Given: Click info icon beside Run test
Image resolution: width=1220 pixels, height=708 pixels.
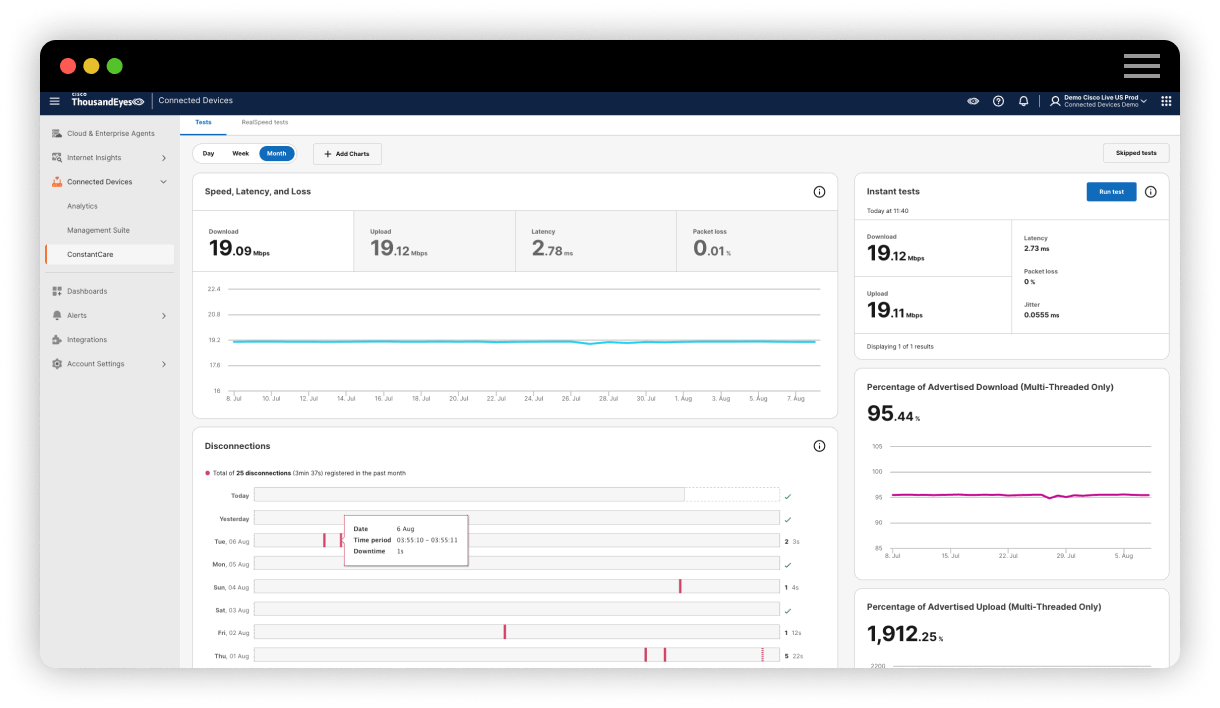Looking at the screenshot, I should 1150,192.
